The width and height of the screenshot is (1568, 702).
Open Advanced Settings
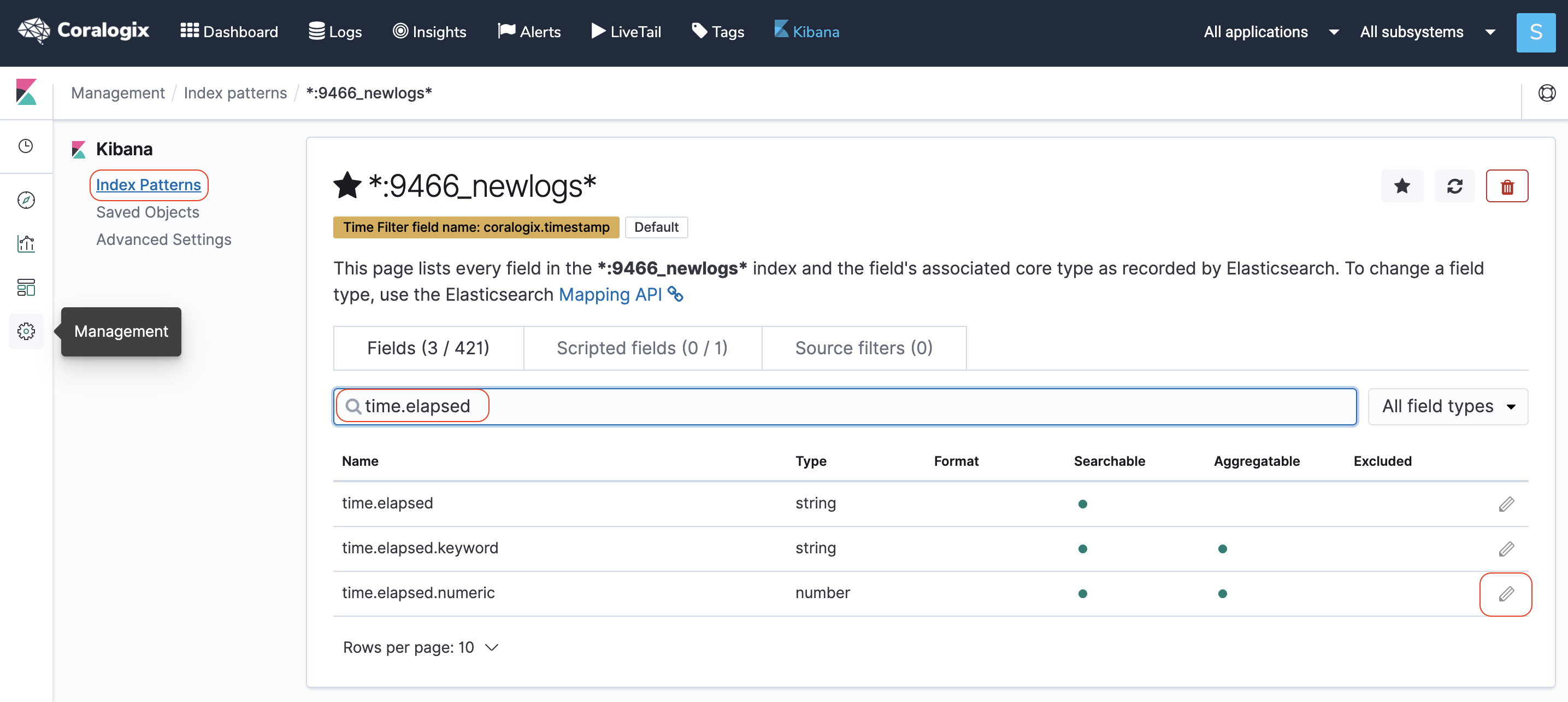tap(164, 239)
